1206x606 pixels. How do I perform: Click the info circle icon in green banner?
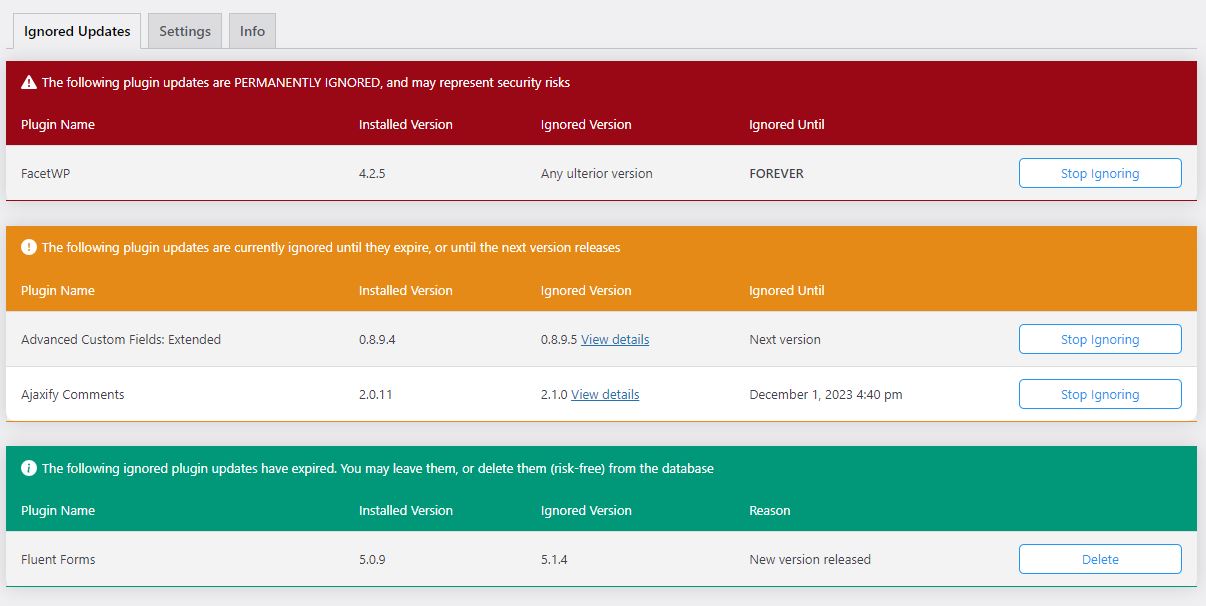[29, 468]
